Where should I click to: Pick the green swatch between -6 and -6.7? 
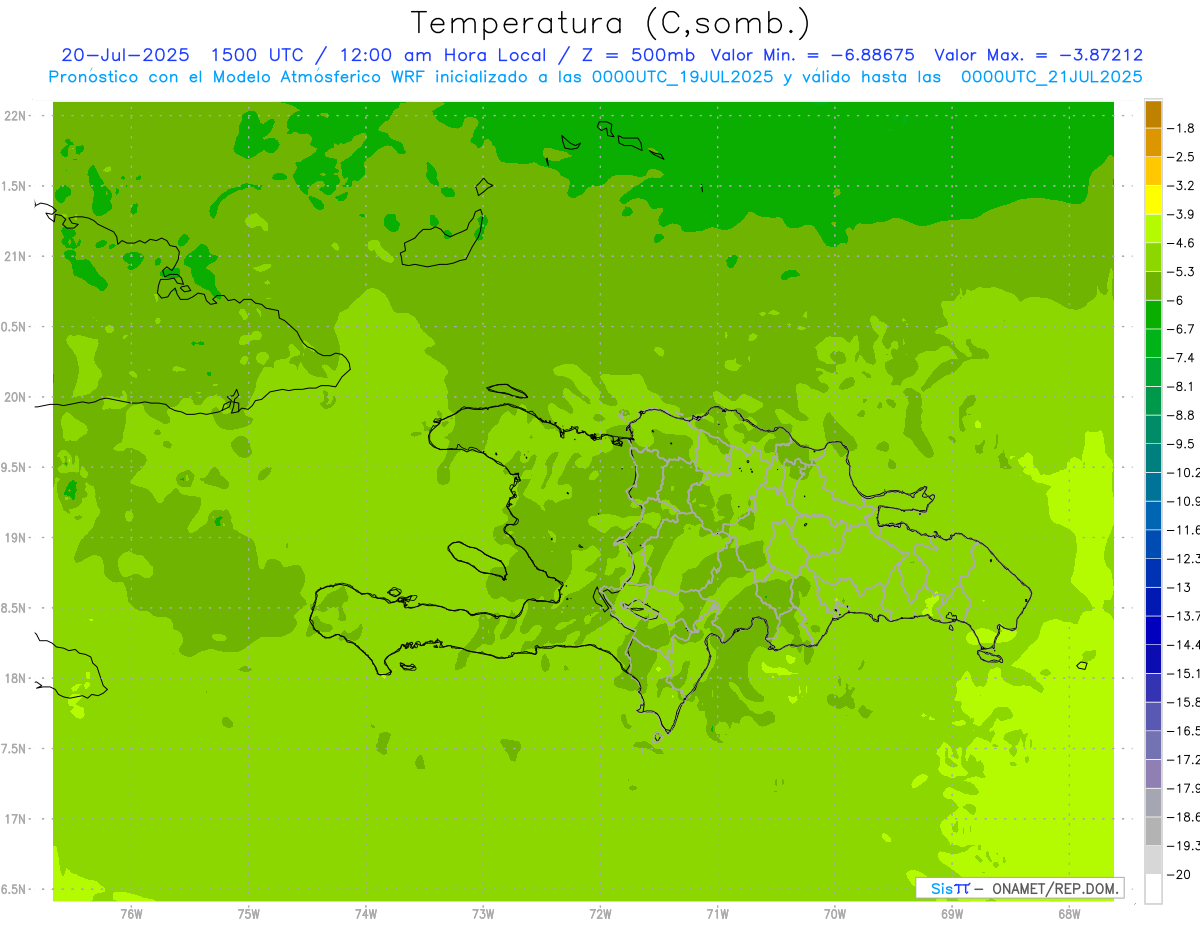(x=1153, y=315)
